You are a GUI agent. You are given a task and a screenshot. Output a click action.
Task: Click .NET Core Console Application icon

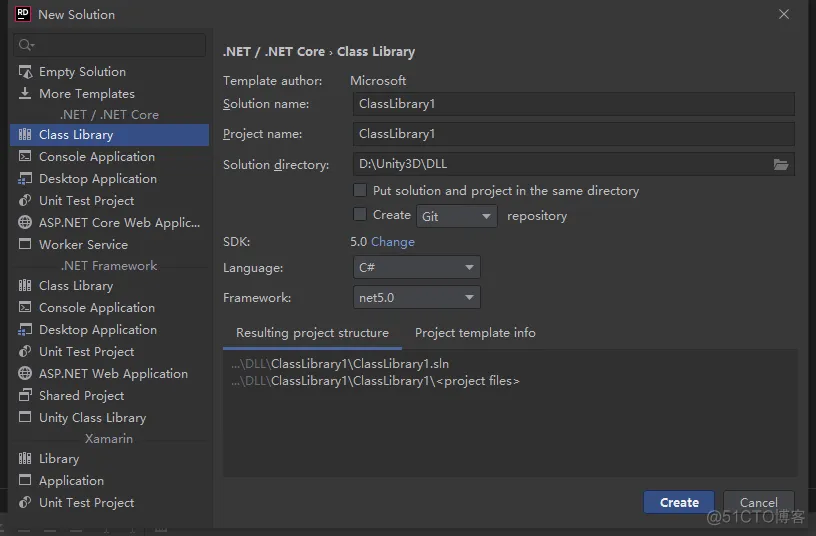click(25, 156)
